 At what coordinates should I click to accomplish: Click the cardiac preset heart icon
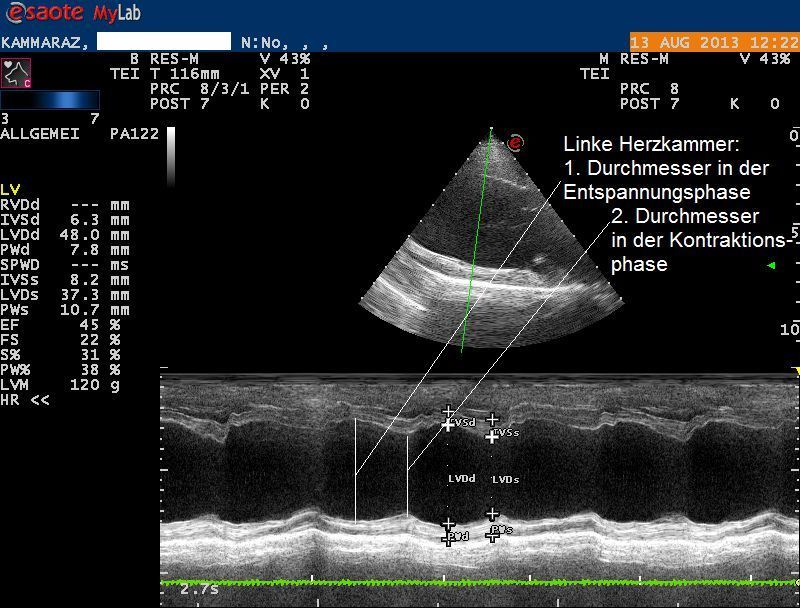coord(16,73)
